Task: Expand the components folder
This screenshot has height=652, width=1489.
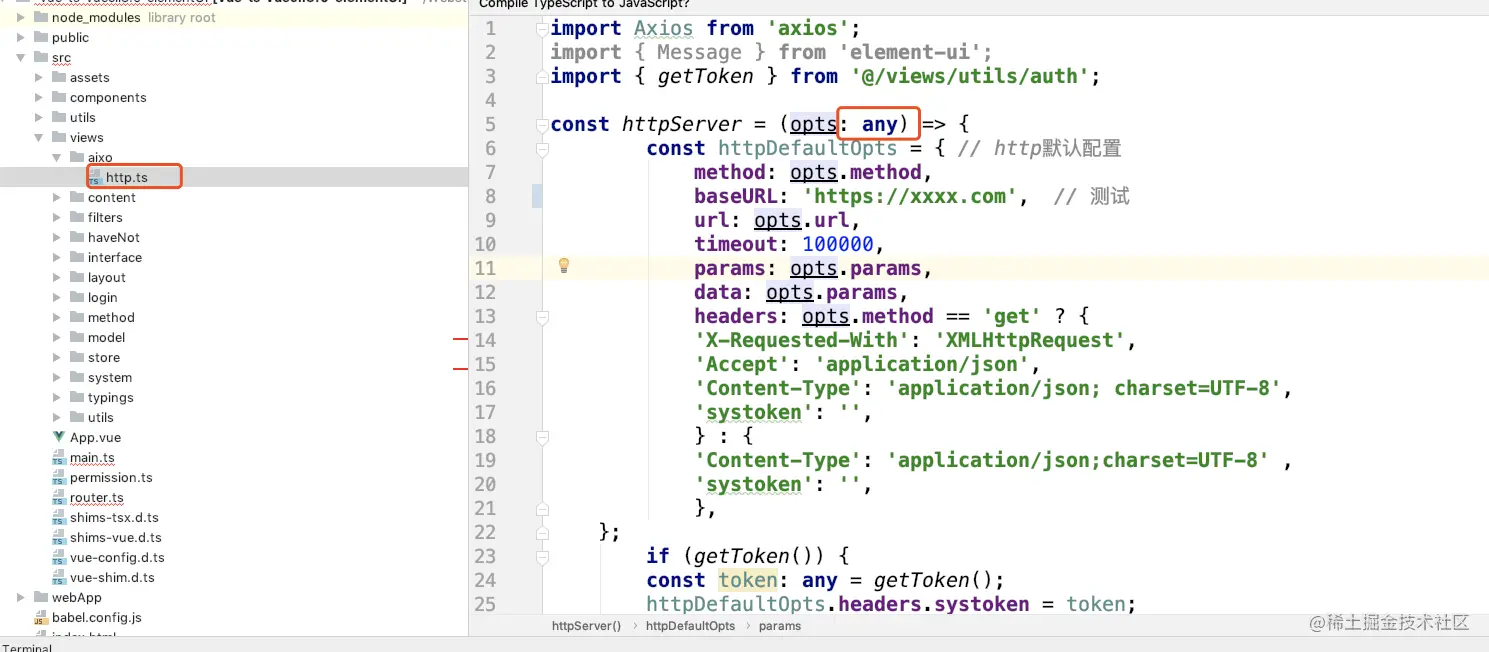Action: click(38, 97)
